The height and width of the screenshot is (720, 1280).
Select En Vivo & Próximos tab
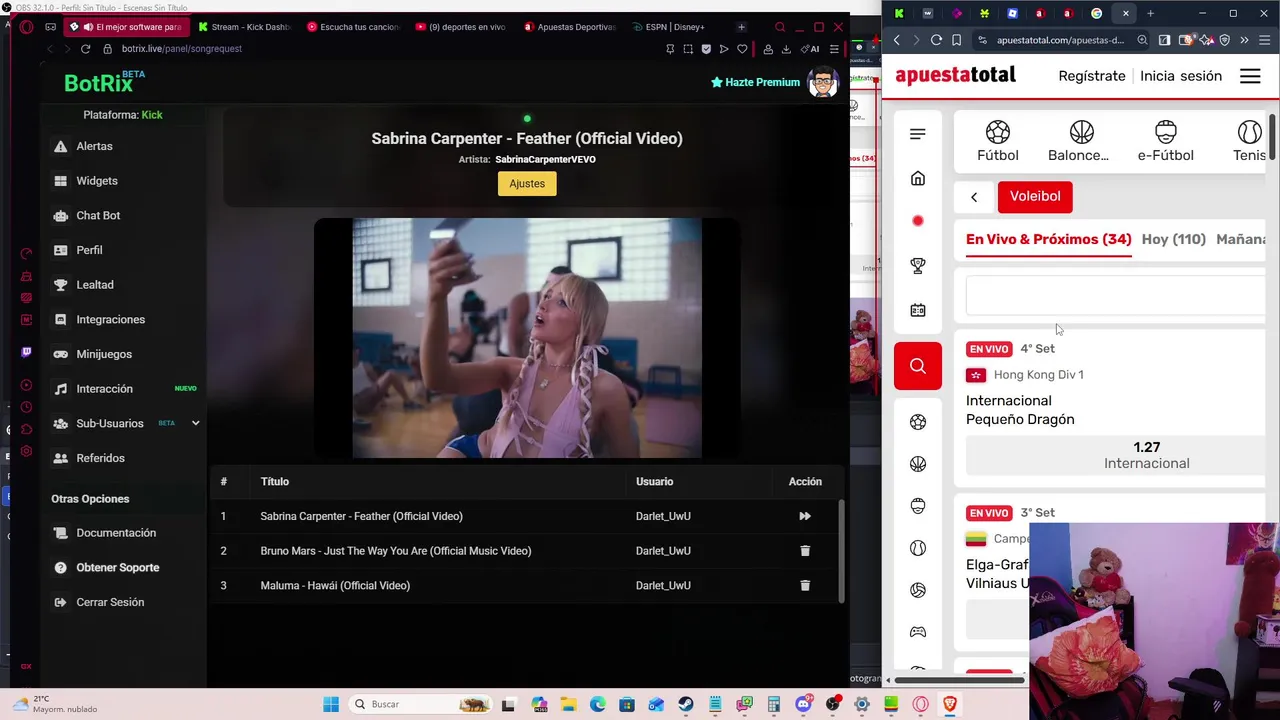point(1049,240)
